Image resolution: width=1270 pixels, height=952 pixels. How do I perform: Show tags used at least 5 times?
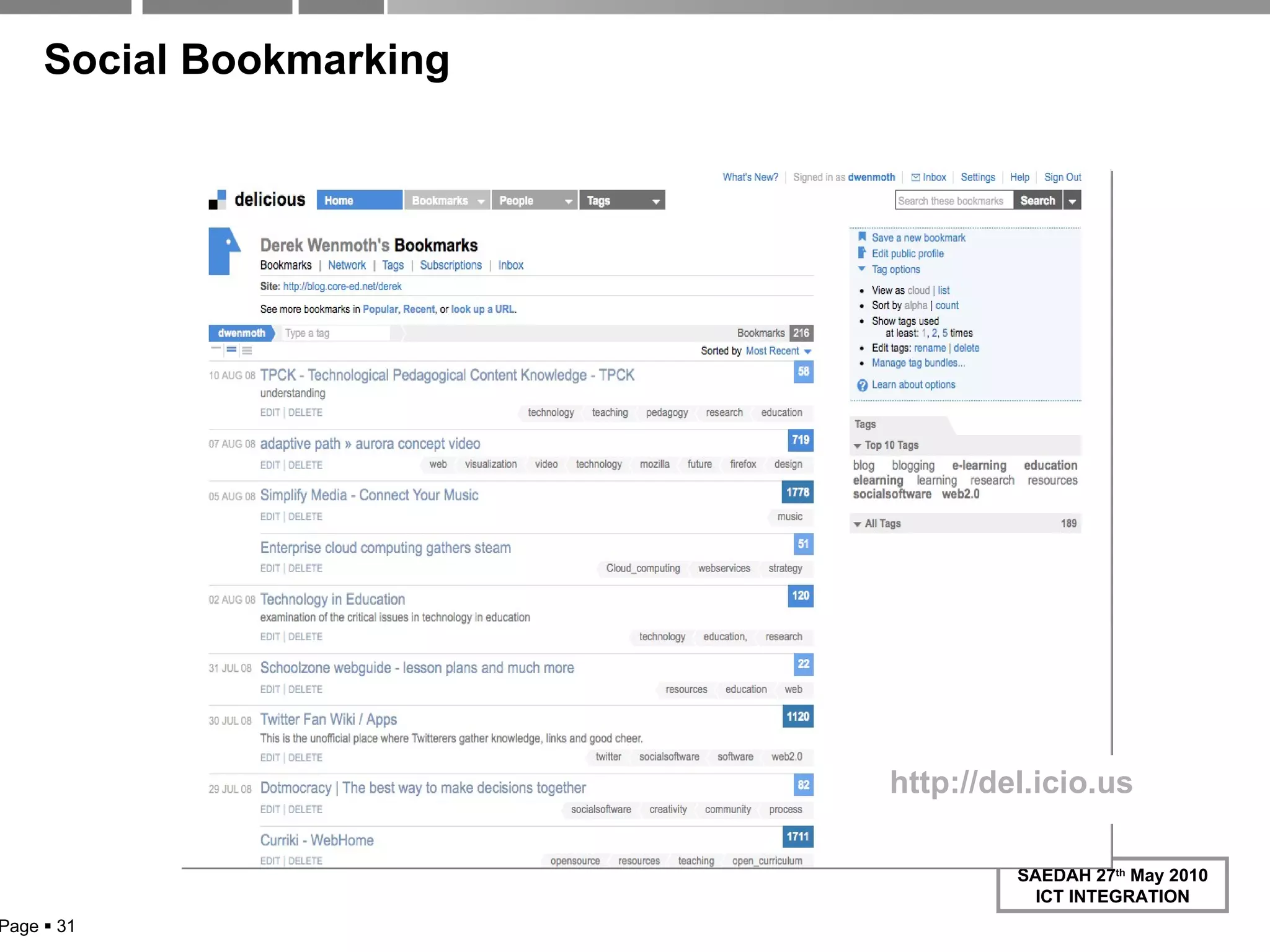[x=945, y=333]
